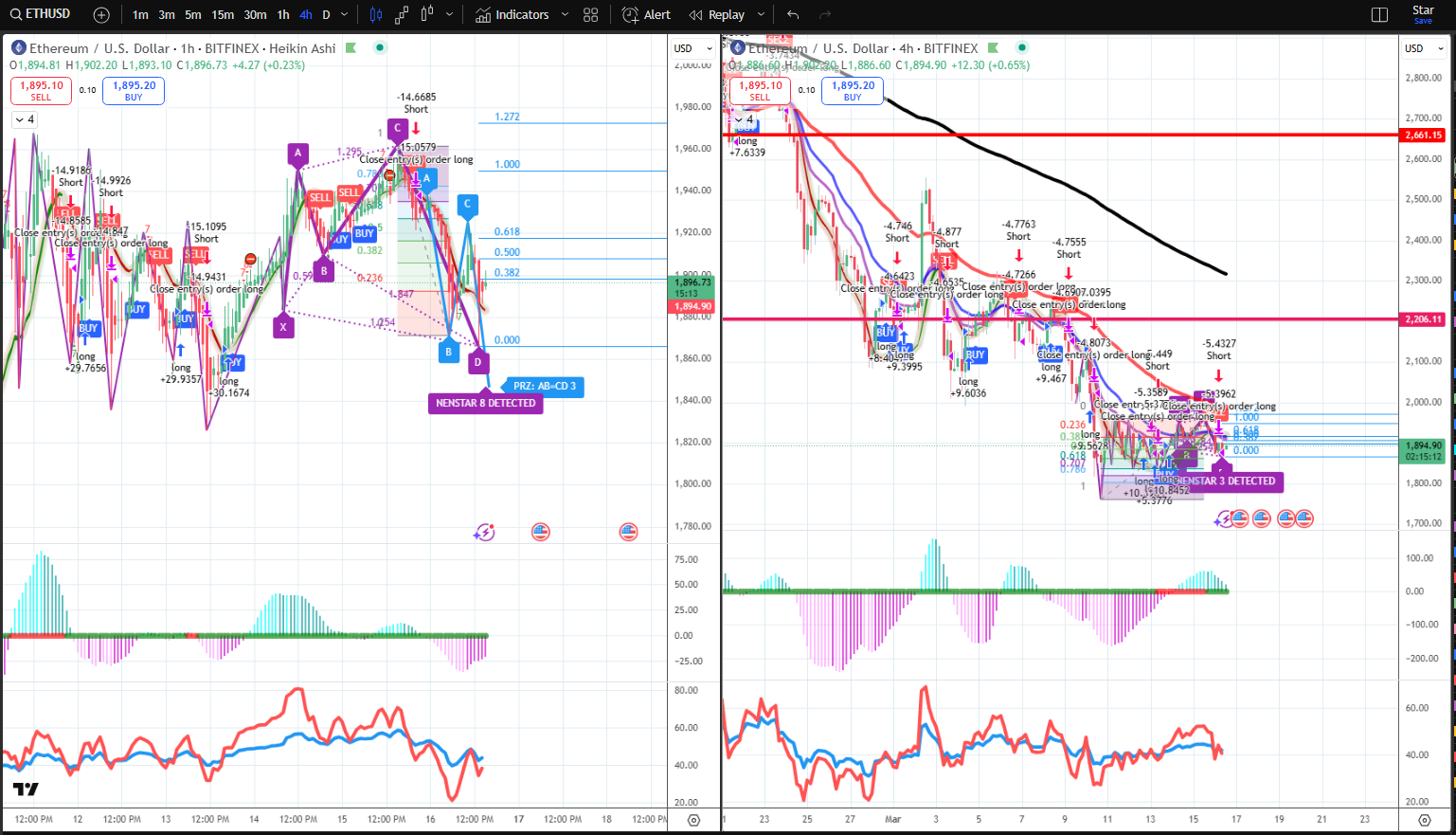Click rightmost US flag event on 1h chart

[x=629, y=532]
